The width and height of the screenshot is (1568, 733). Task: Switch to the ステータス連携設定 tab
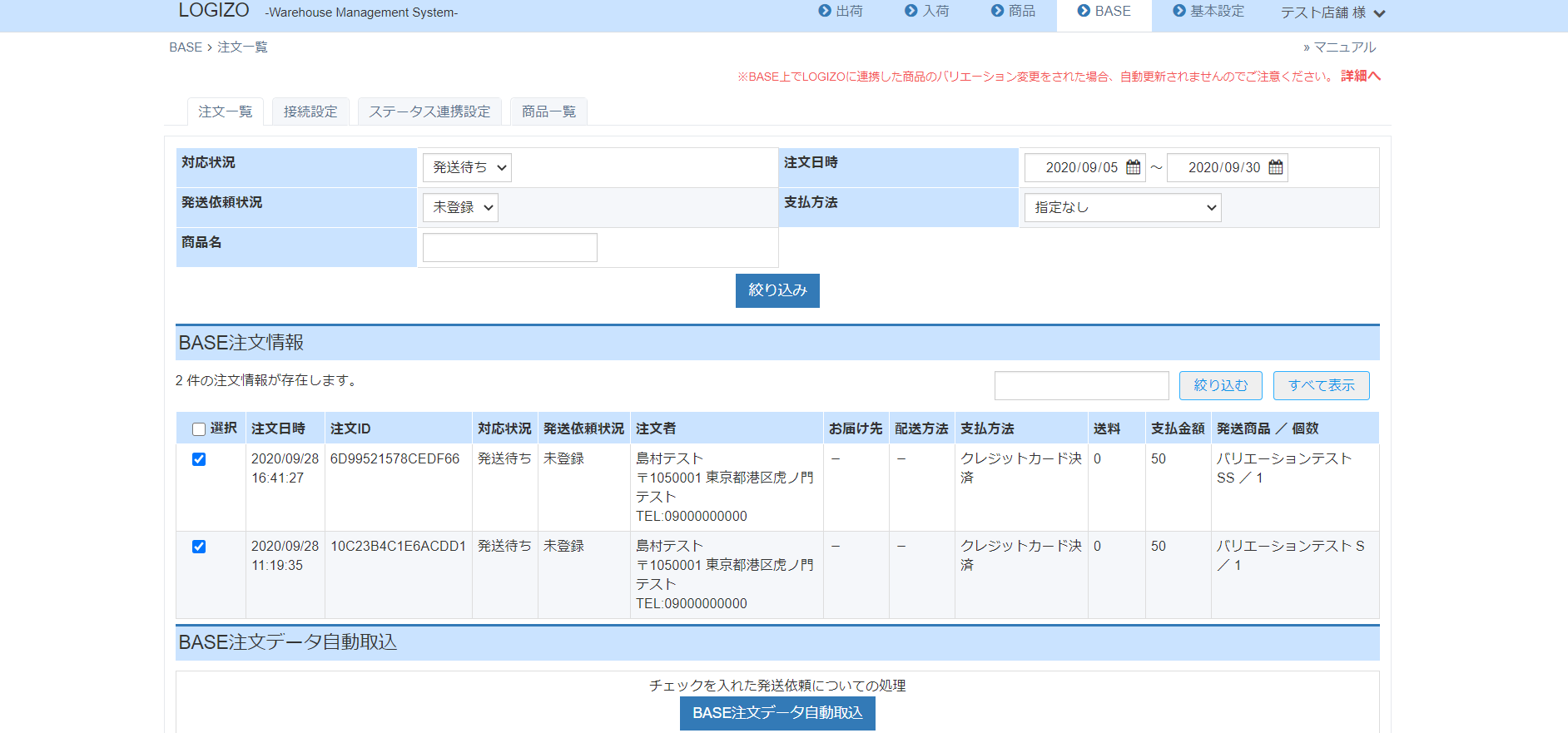tap(429, 111)
